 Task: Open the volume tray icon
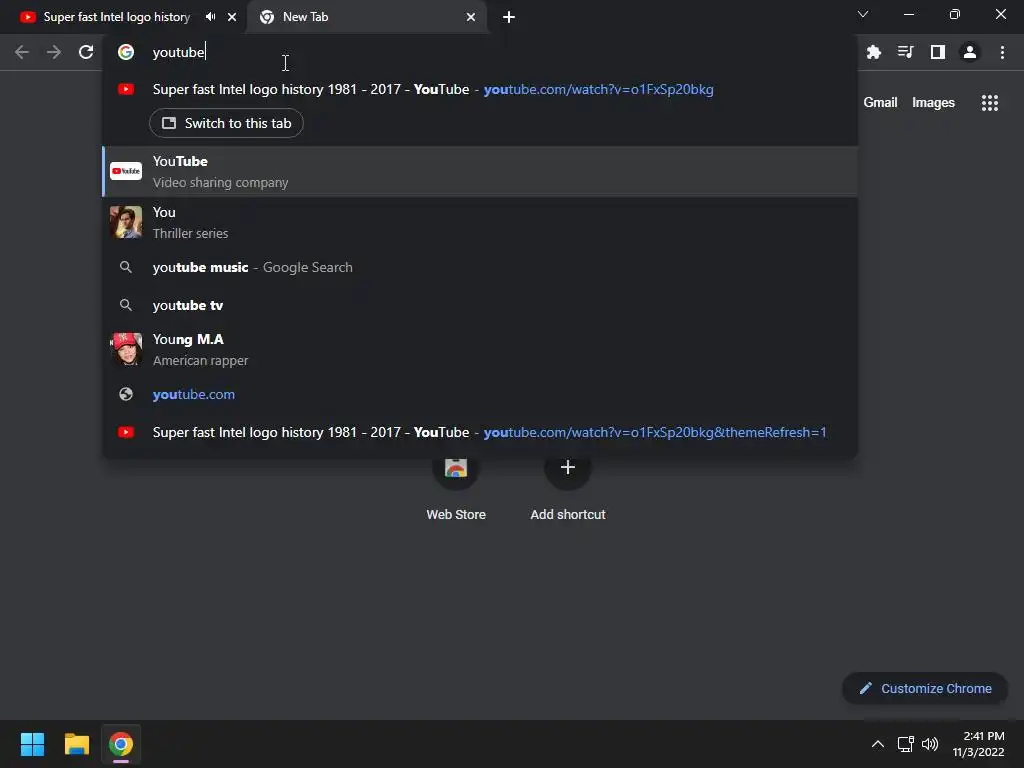(x=930, y=744)
